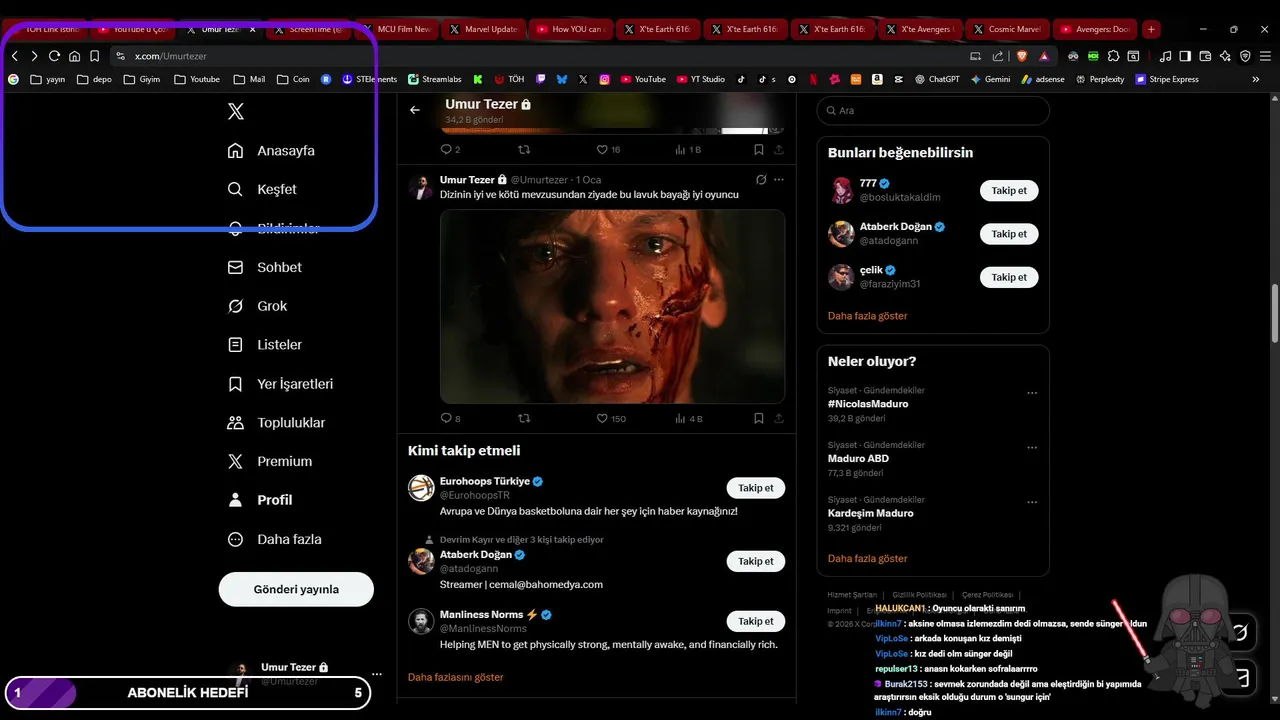The height and width of the screenshot is (720, 1280).
Task: Follow Eurohoops Türkiye with Takip et
Action: (756, 488)
